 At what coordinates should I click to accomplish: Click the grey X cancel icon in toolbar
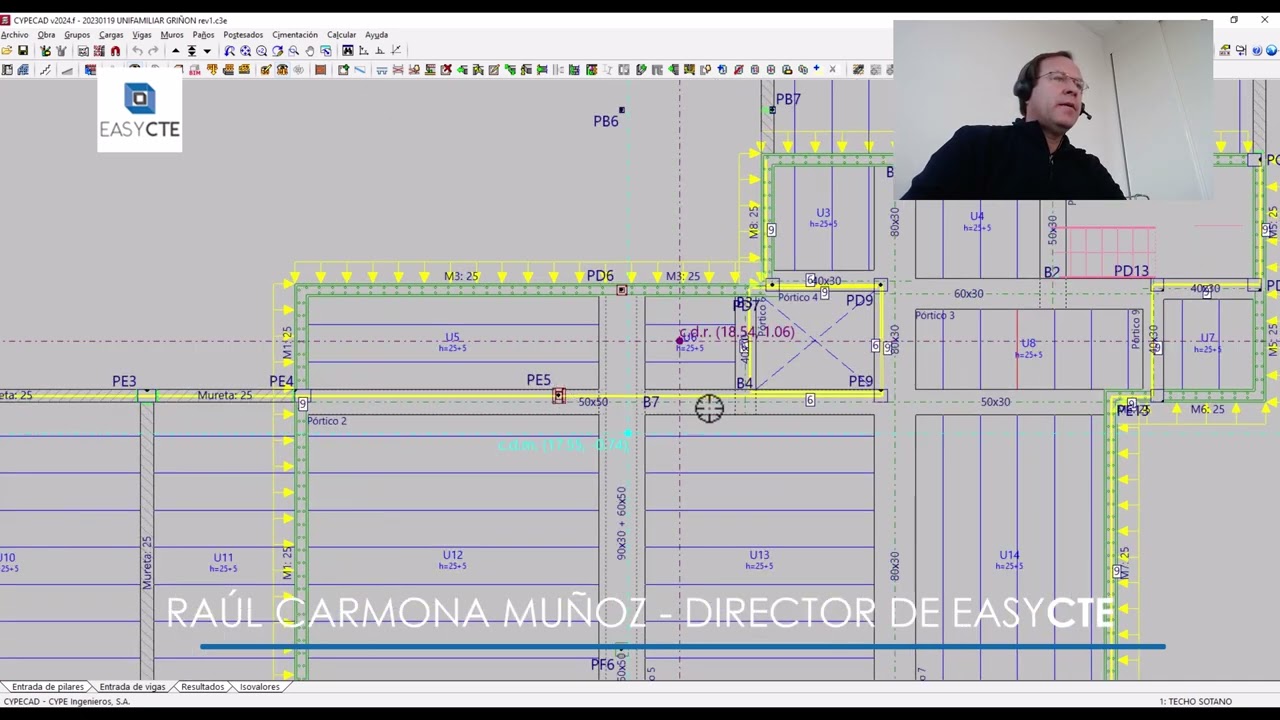pyautogui.click(x=832, y=69)
